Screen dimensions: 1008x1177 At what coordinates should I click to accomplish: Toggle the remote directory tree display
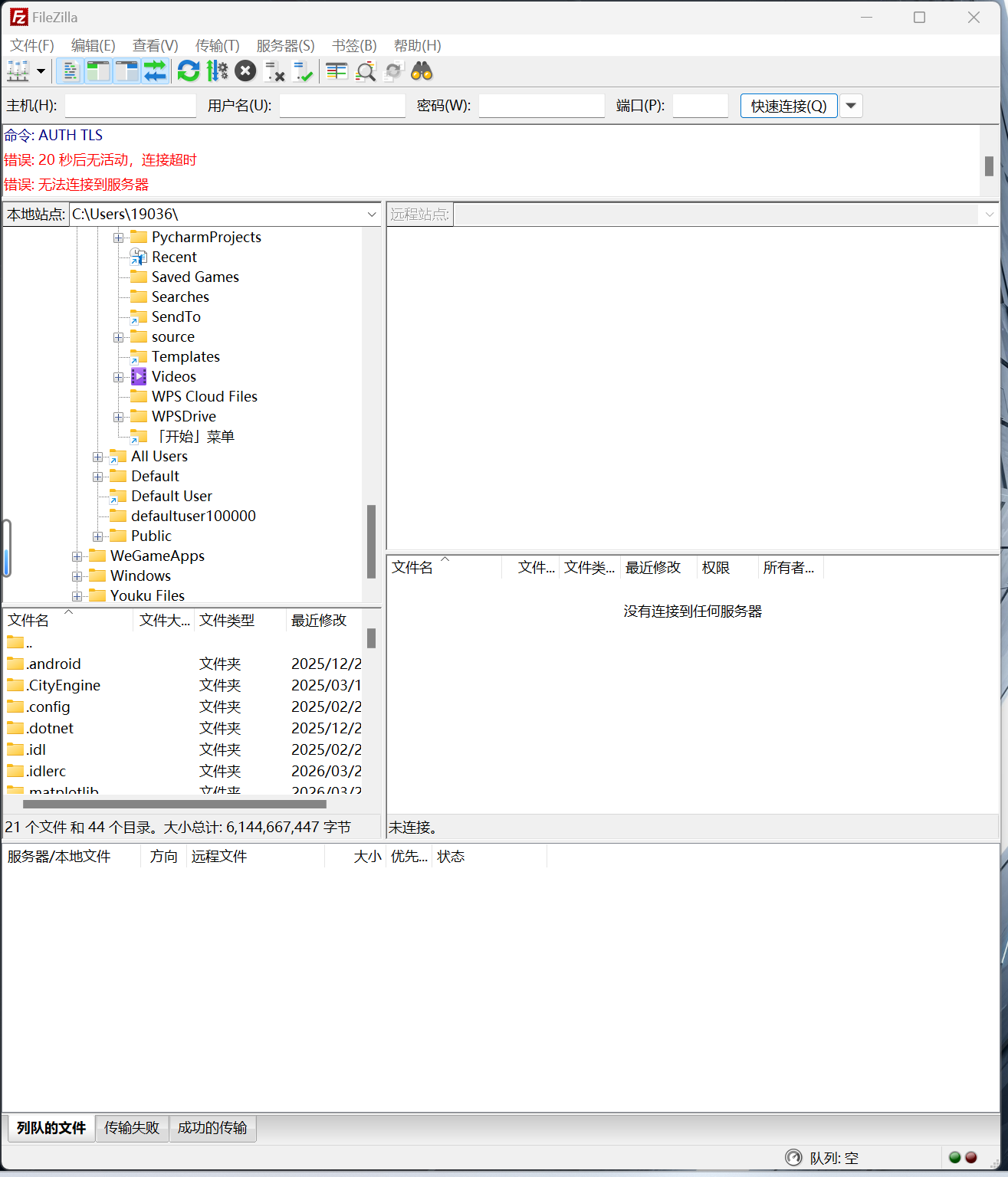click(x=126, y=71)
